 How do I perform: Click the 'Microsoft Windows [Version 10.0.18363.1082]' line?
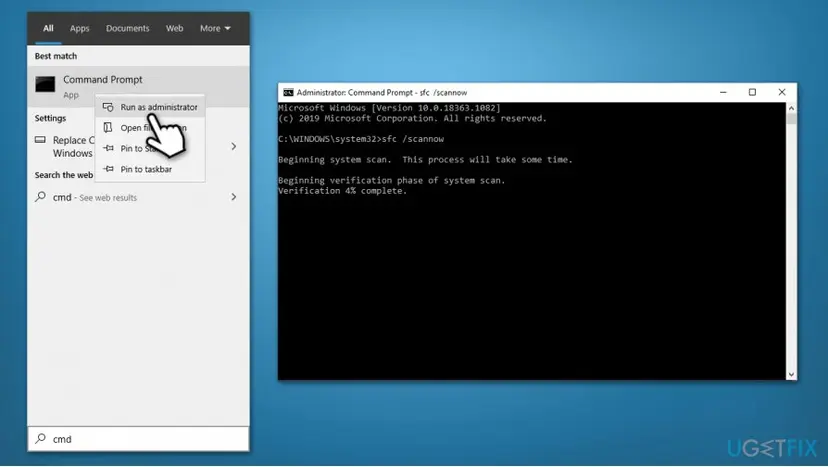pos(389,108)
